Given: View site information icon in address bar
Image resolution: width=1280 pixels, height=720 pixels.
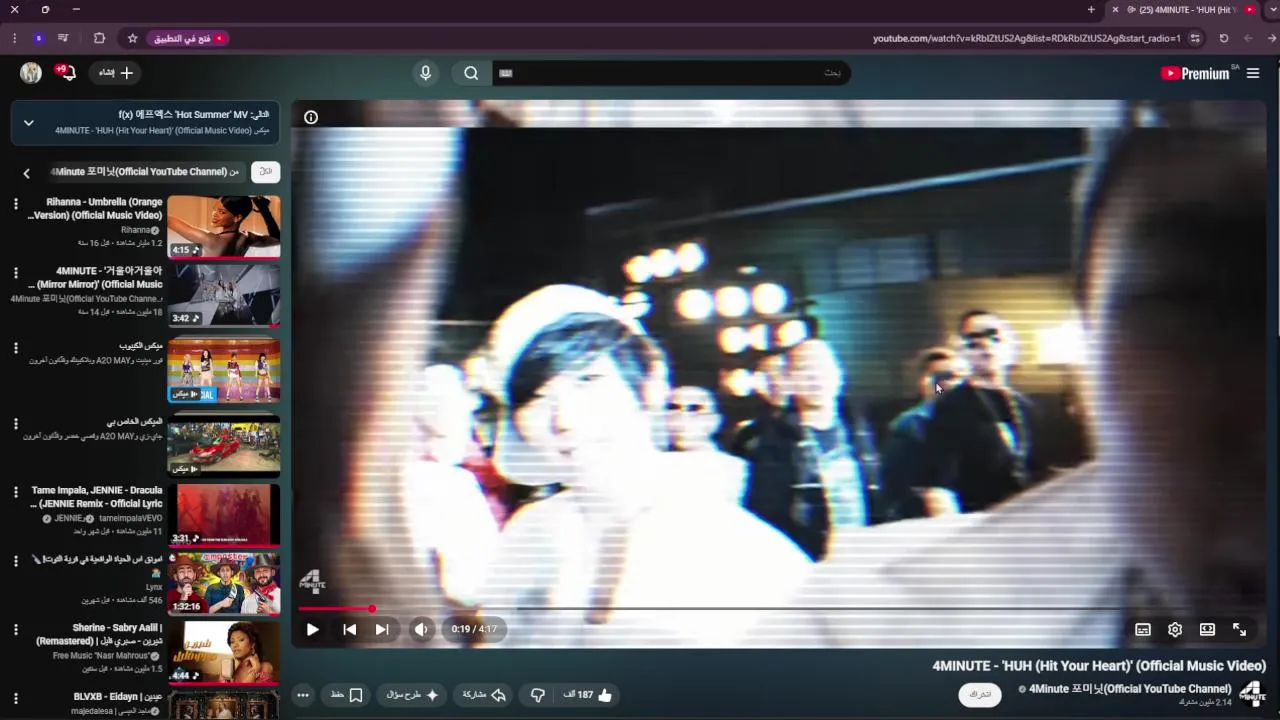Looking at the screenshot, I should click(x=1195, y=38).
